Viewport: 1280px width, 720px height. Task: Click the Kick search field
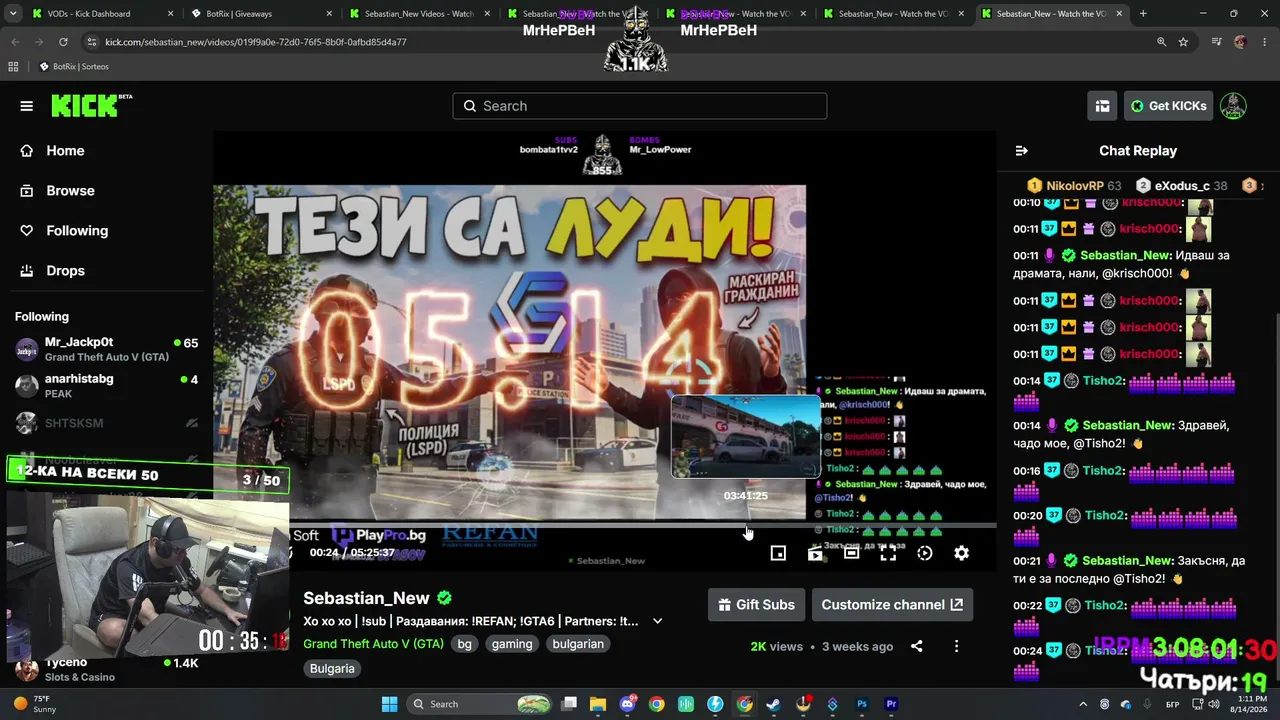[640, 106]
